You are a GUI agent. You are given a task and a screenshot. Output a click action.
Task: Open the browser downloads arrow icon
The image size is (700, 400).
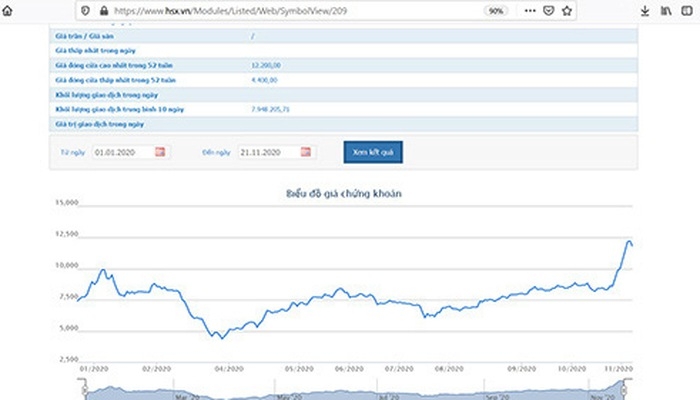click(x=645, y=11)
